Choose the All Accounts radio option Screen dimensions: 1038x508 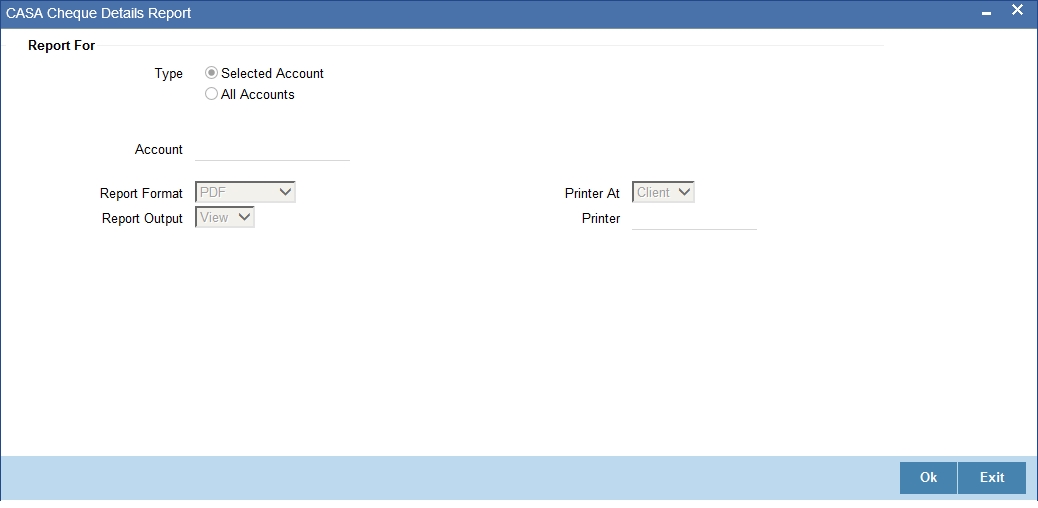(212, 94)
